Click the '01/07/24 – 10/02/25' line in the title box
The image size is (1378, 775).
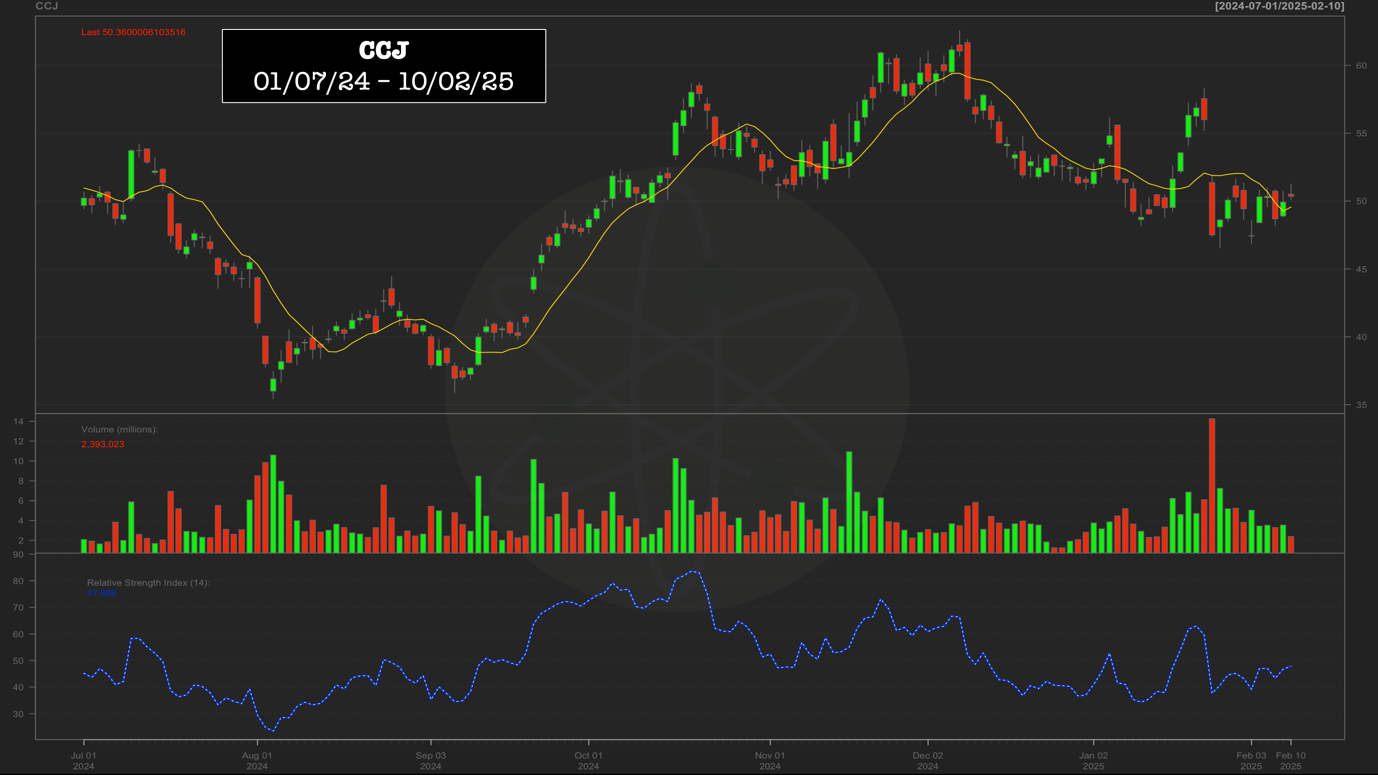pyautogui.click(x=384, y=81)
